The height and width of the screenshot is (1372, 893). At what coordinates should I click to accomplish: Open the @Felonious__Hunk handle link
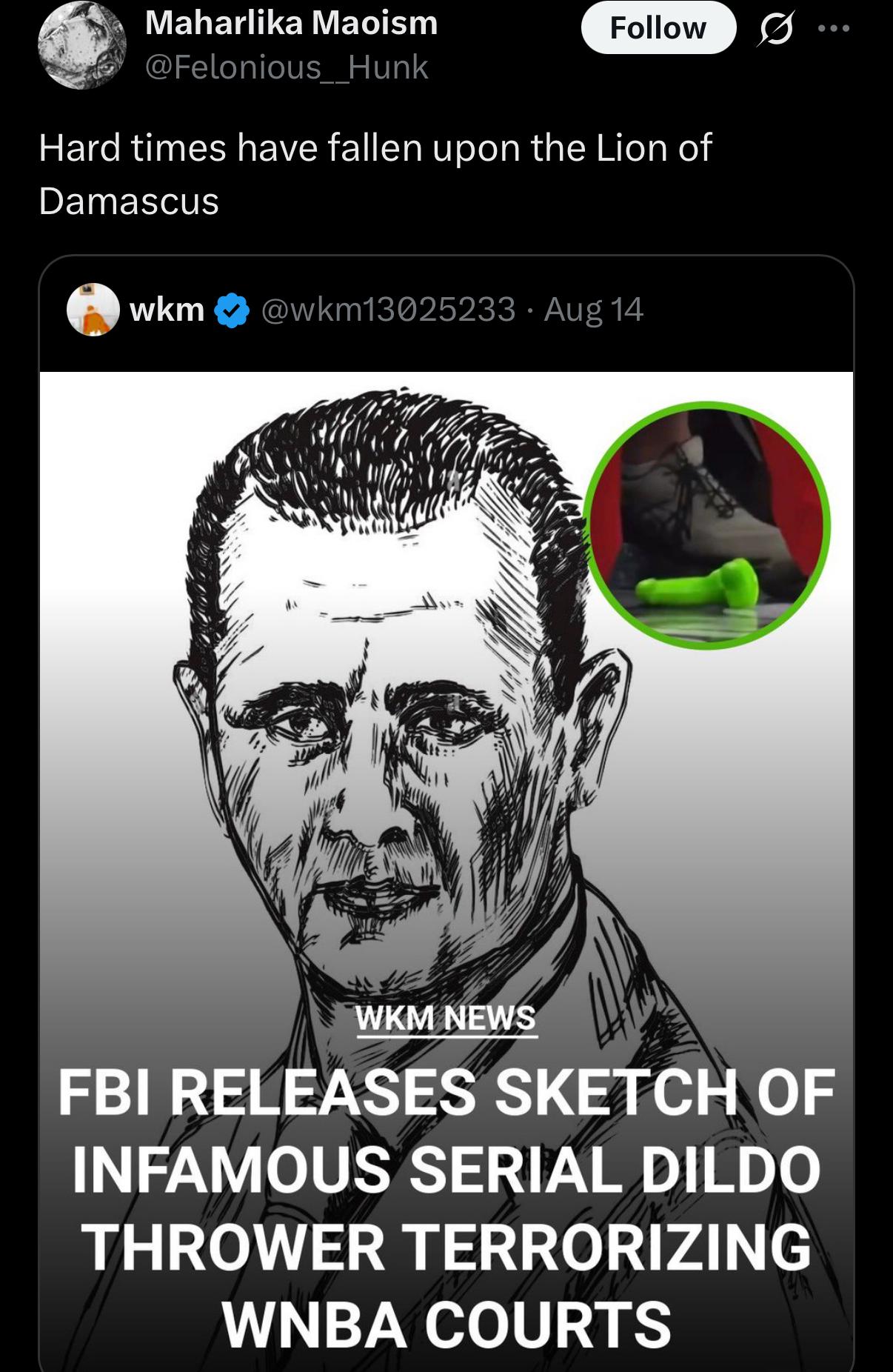[x=287, y=67]
